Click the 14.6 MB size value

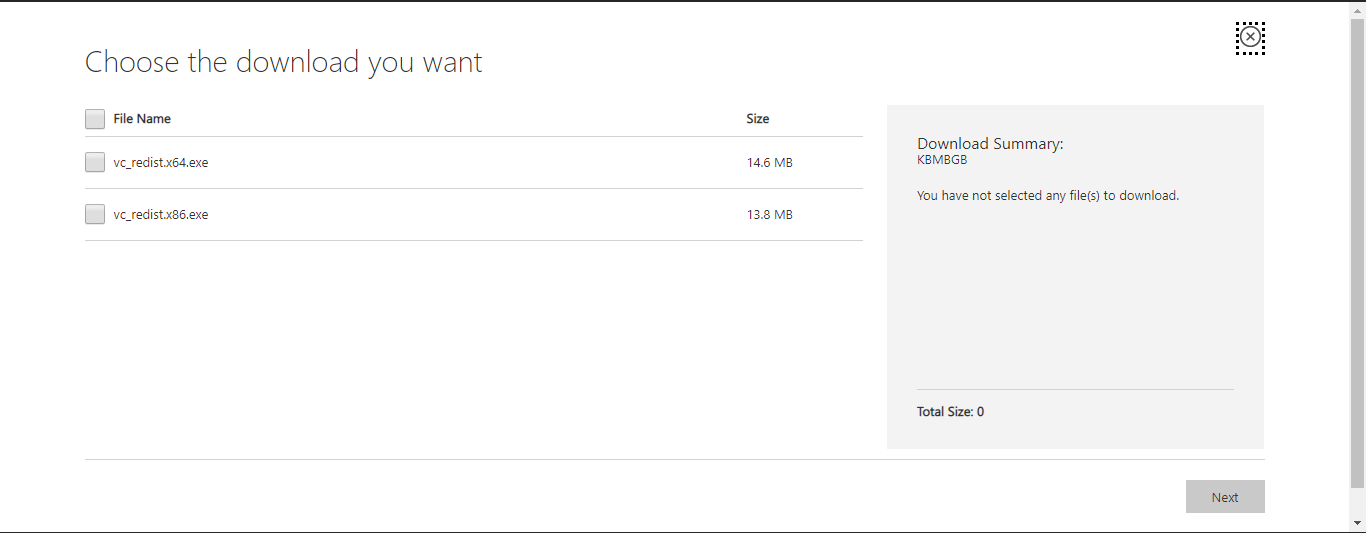[x=769, y=163]
